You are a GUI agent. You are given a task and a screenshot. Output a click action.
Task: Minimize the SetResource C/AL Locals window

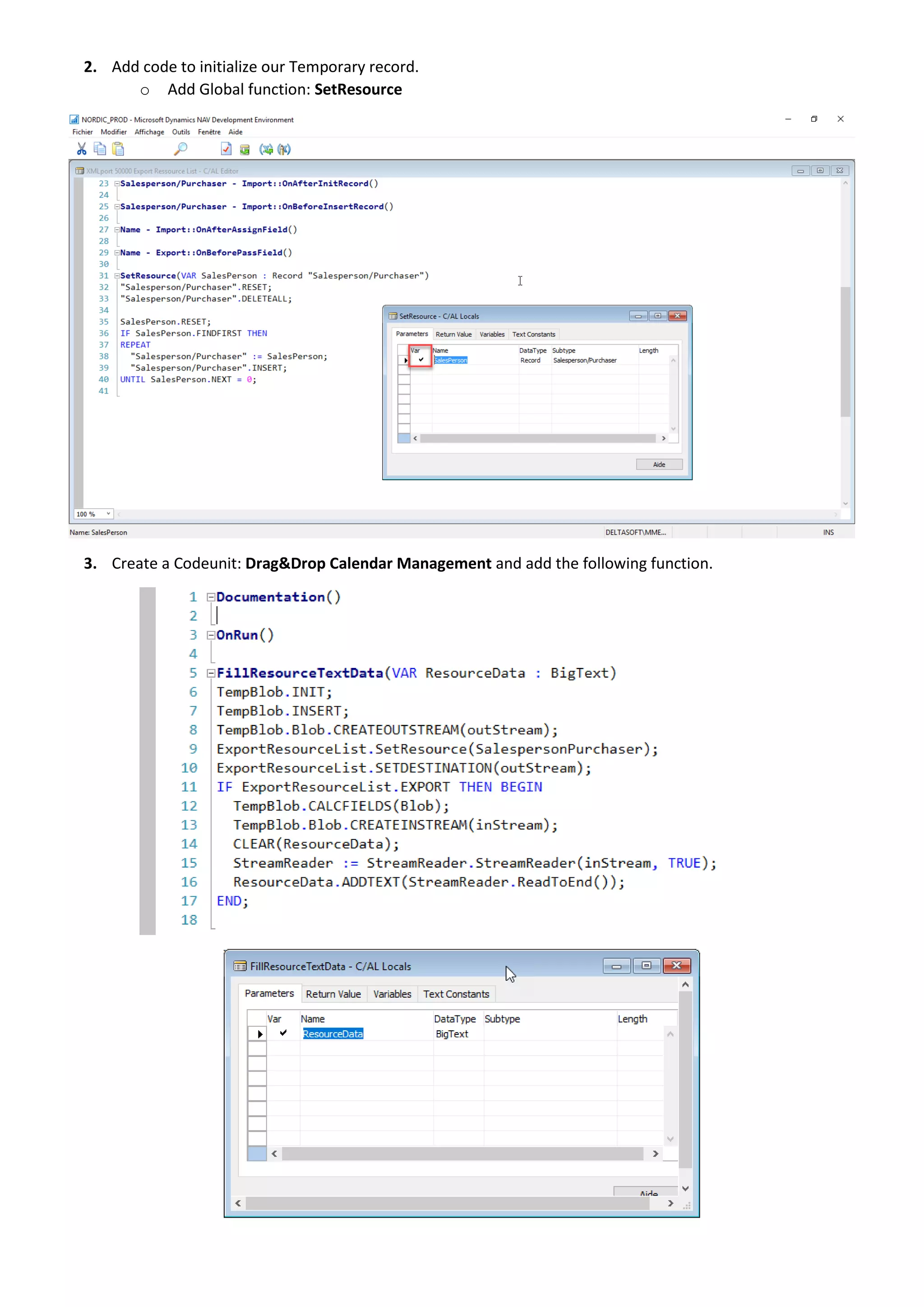tap(638, 316)
